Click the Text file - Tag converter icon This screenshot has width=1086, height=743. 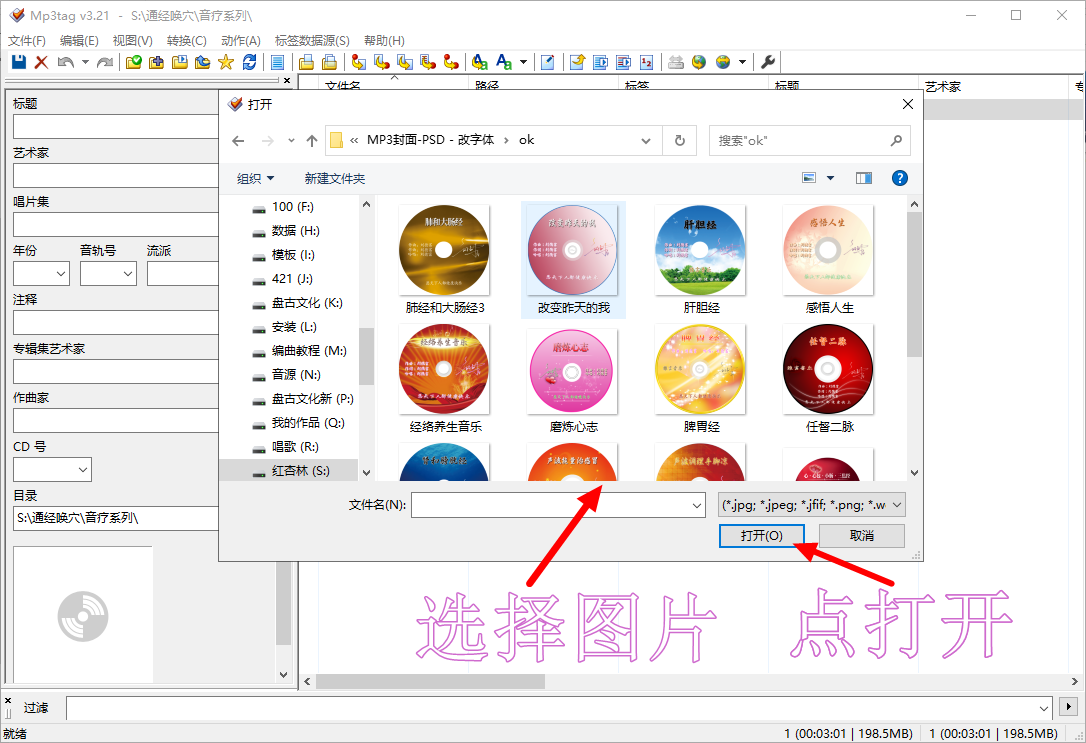428,62
